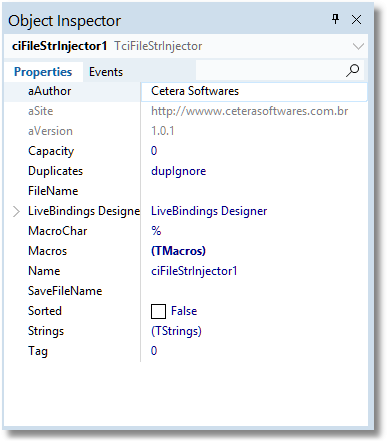
Task: Click the (TStrings) value
Action: click(x=176, y=331)
